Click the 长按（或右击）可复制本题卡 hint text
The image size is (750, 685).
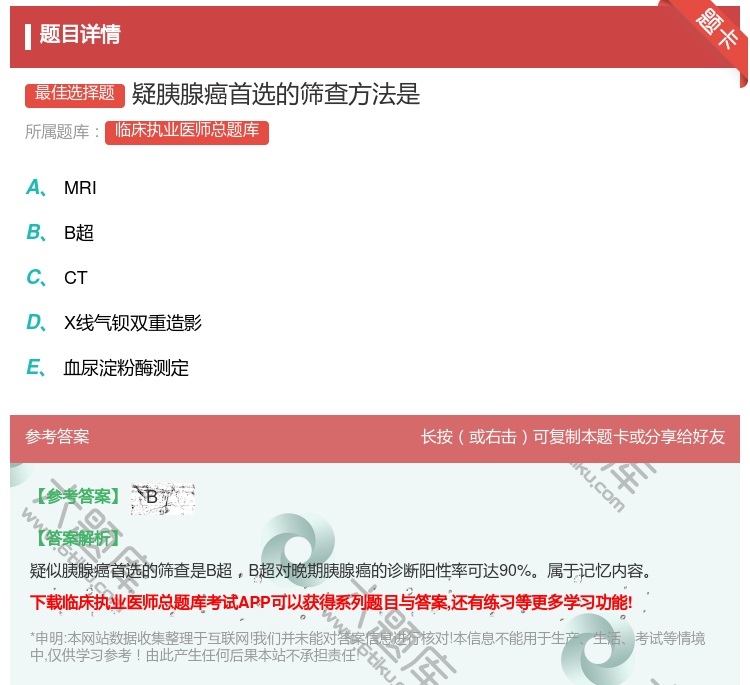click(x=573, y=437)
